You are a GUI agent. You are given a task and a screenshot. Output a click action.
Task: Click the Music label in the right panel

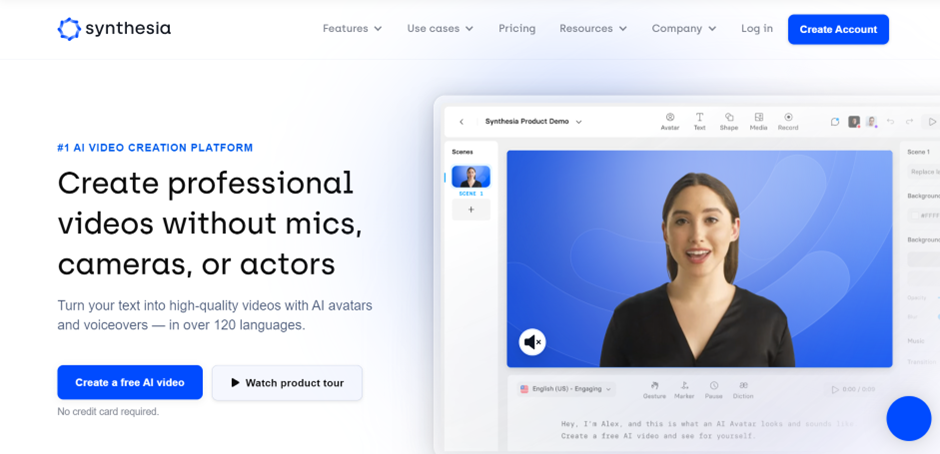916,341
